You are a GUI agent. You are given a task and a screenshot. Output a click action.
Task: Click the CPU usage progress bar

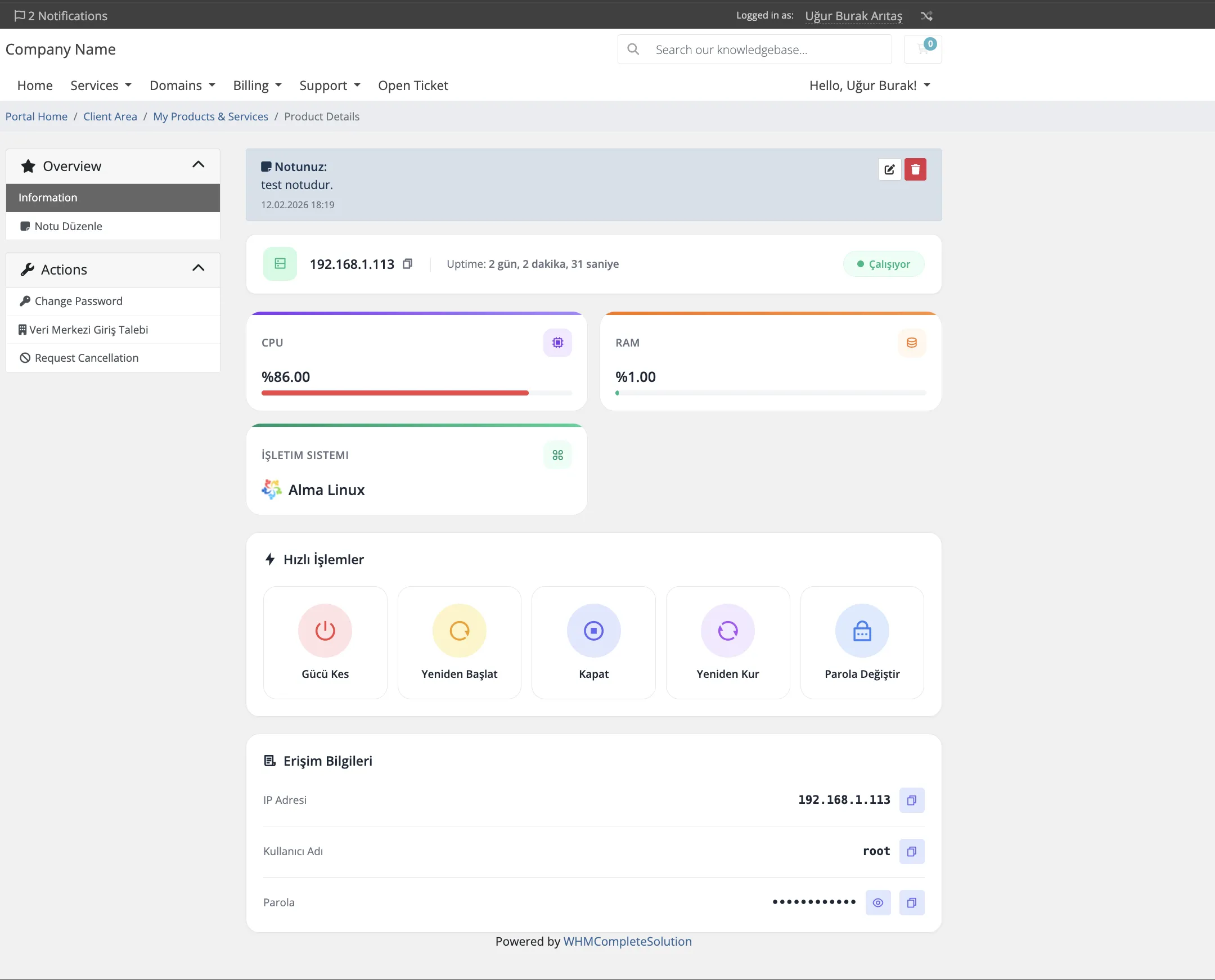coord(416,393)
